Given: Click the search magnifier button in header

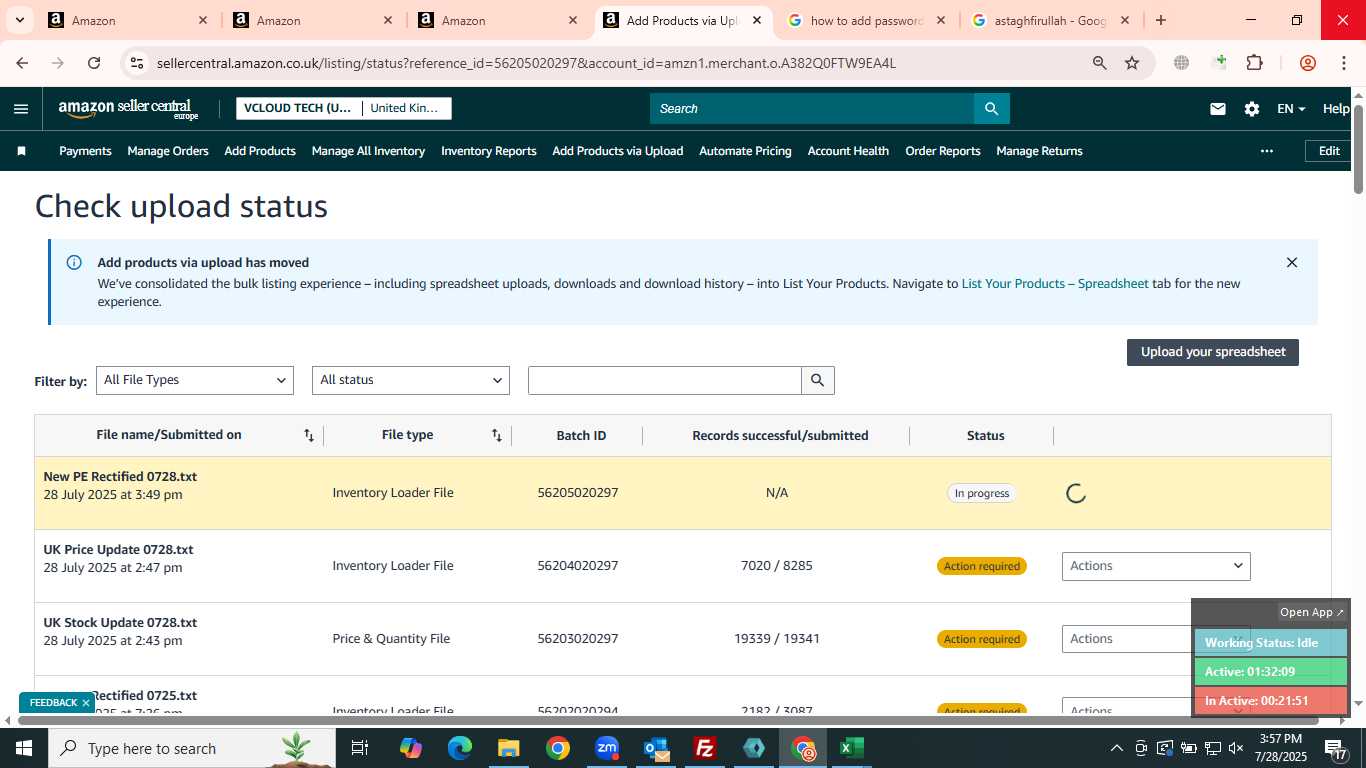Looking at the screenshot, I should [x=991, y=109].
